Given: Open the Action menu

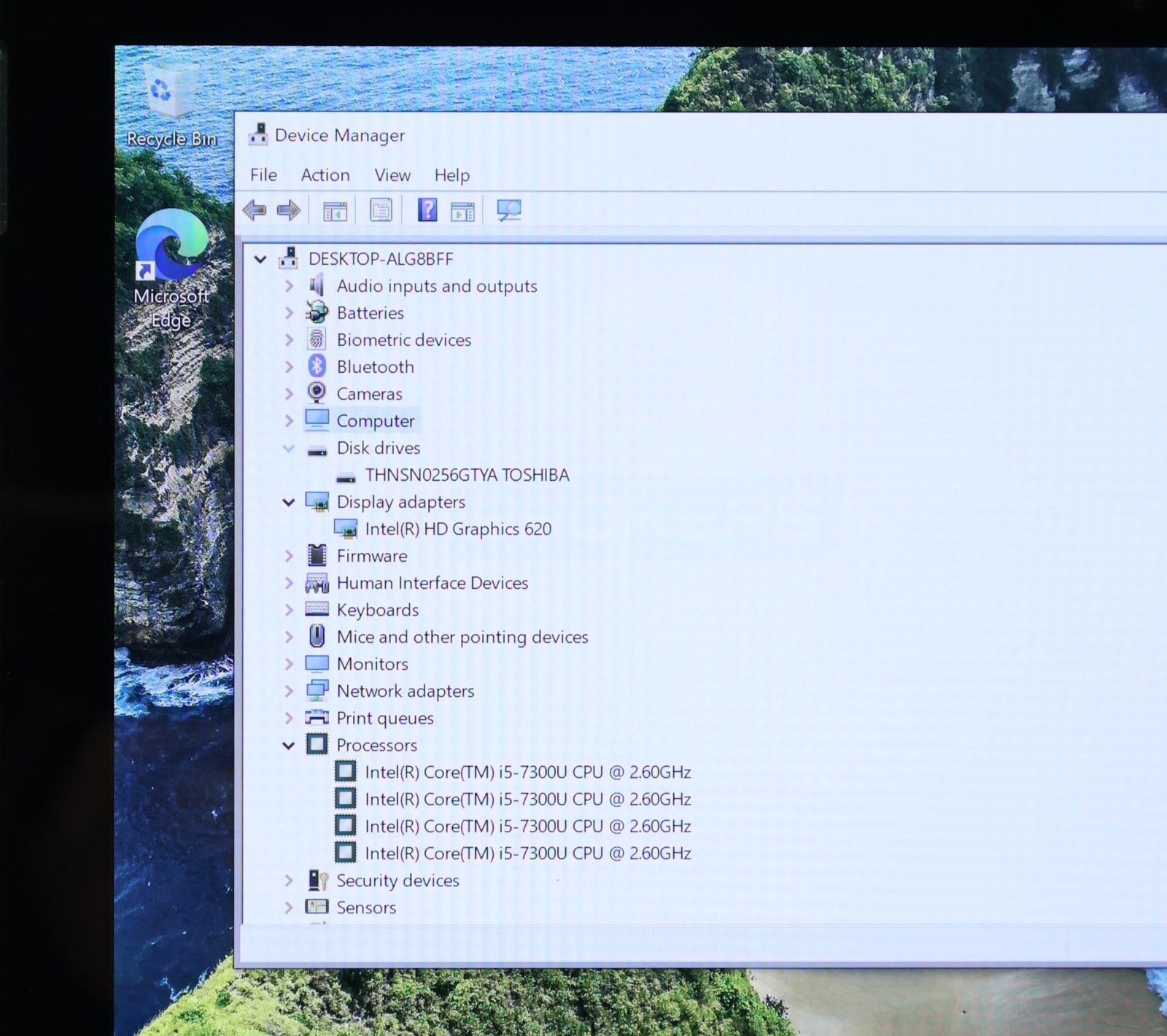Looking at the screenshot, I should tap(325, 175).
